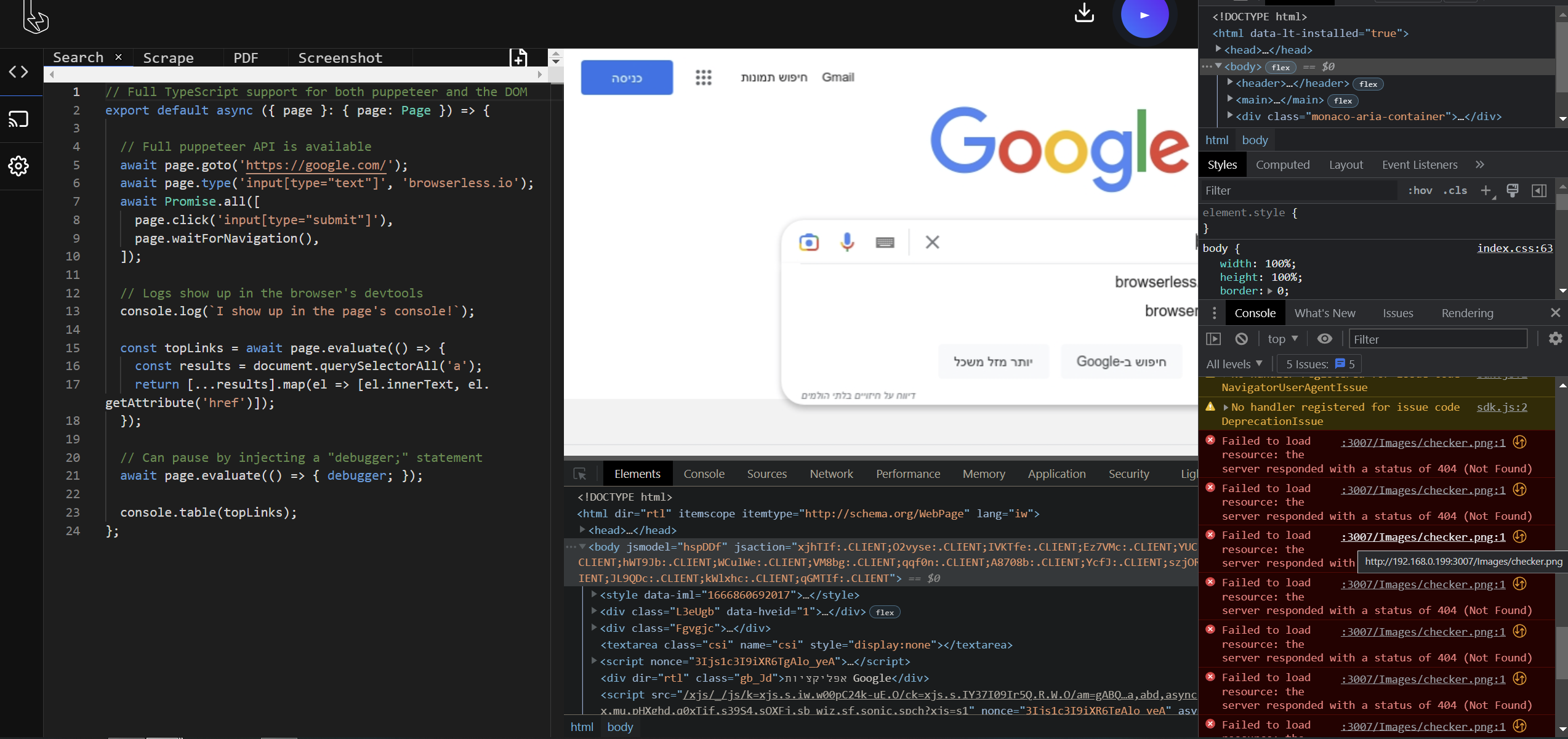Screen dimensions: 1568x739
Task: Click warning icon for DeprecationIssue message
Action: click(1210, 406)
